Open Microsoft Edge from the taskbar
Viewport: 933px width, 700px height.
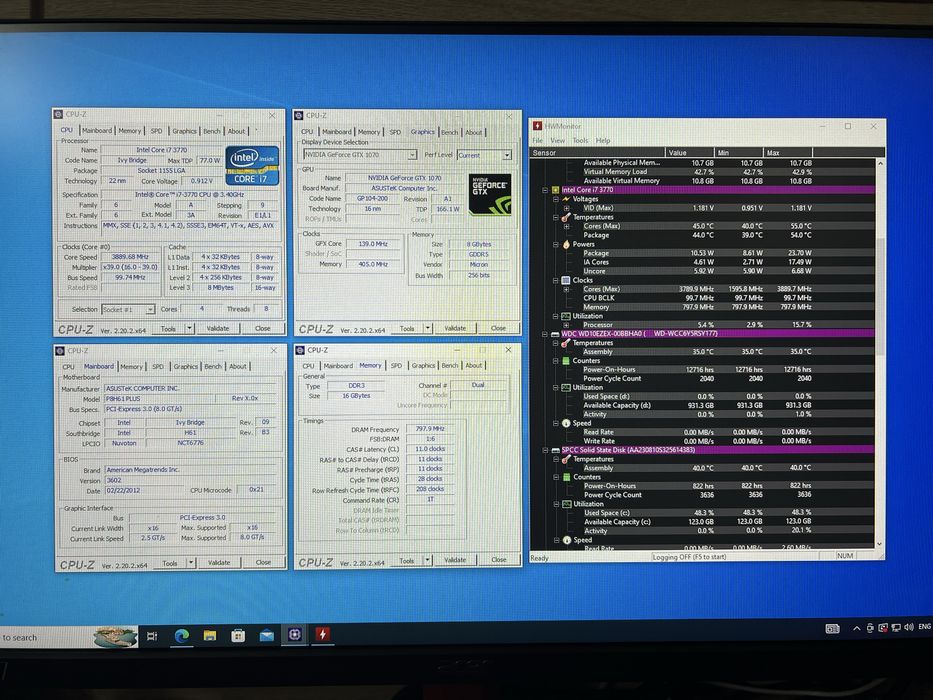pos(181,636)
